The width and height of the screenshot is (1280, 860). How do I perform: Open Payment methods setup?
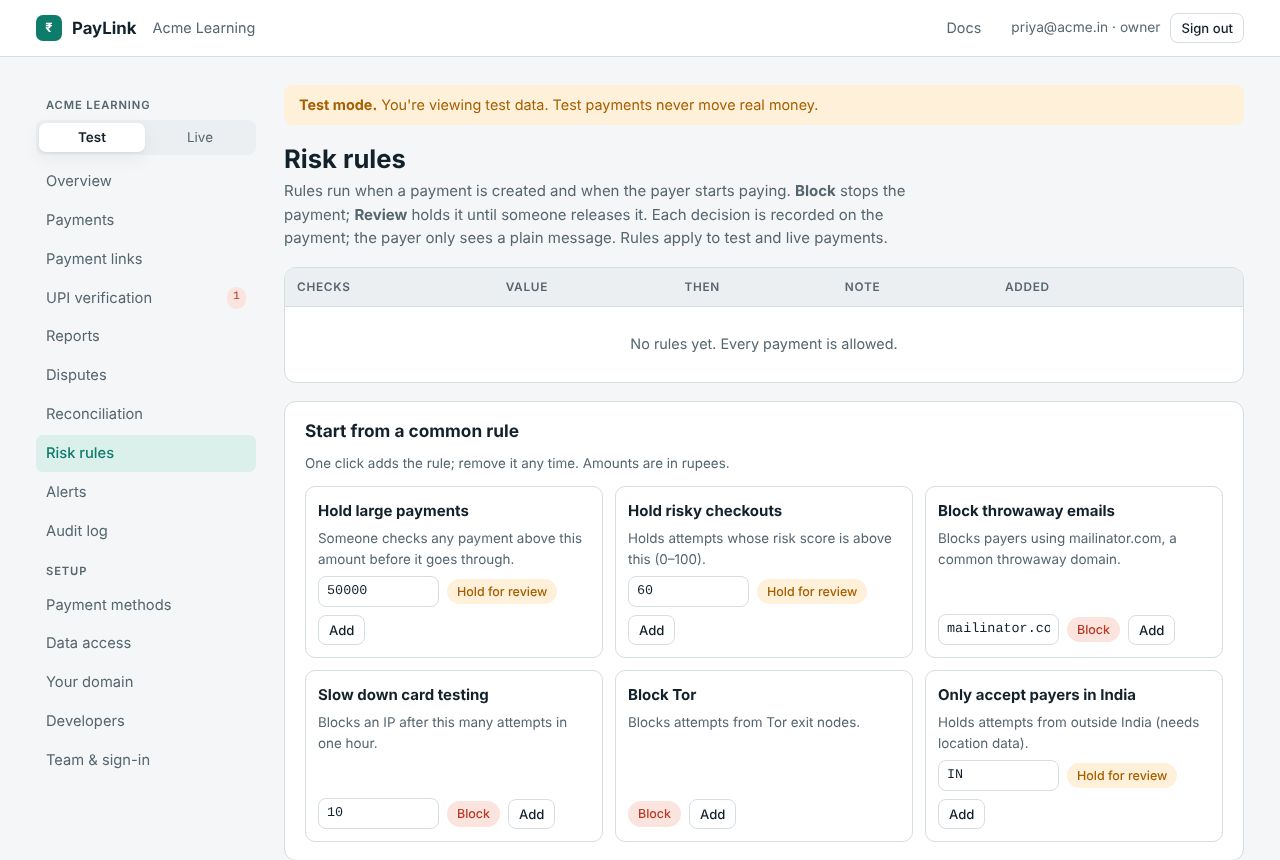coord(146,605)
